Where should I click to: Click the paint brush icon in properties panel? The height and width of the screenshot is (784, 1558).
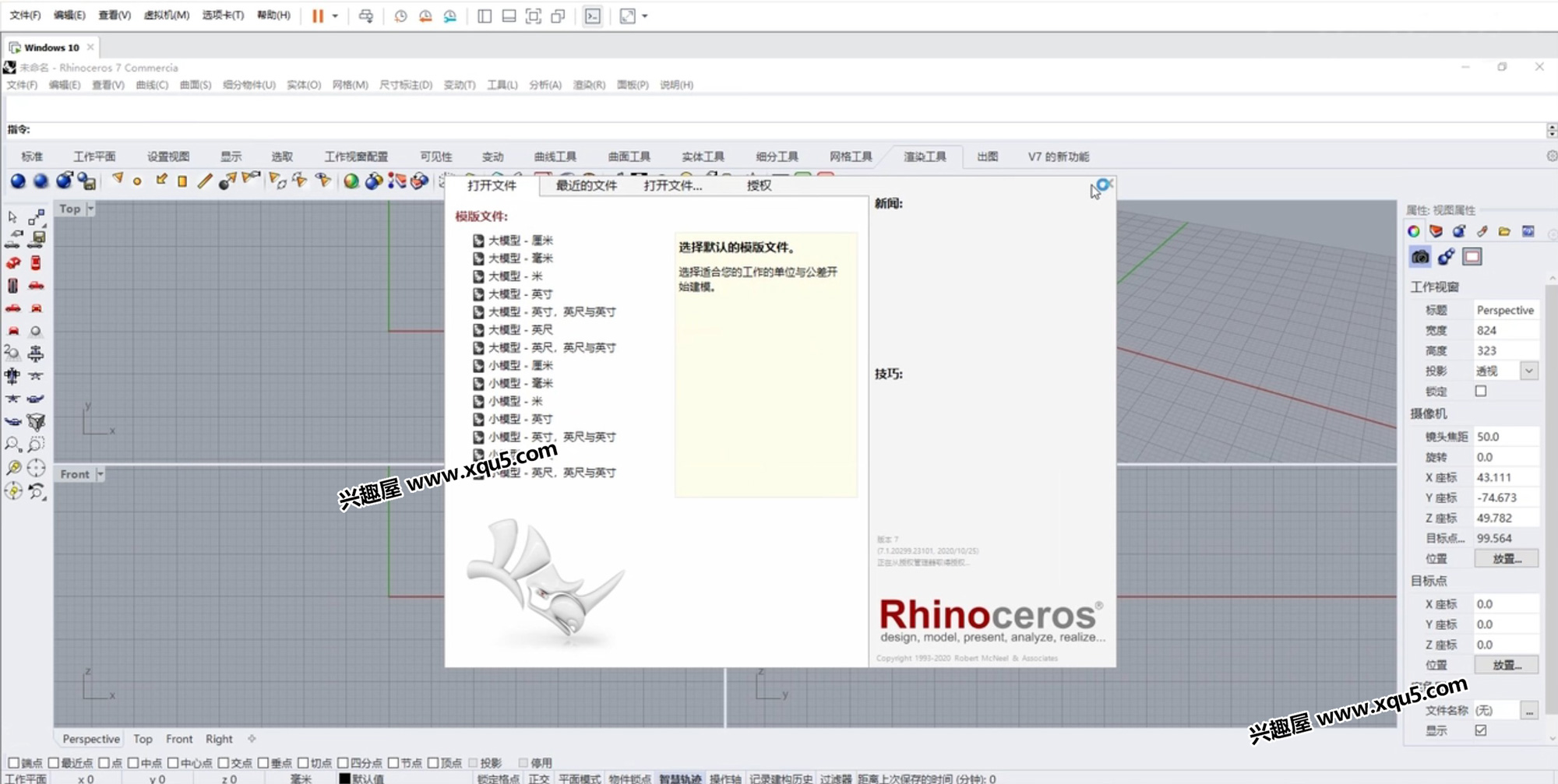tap(1482, 231)
